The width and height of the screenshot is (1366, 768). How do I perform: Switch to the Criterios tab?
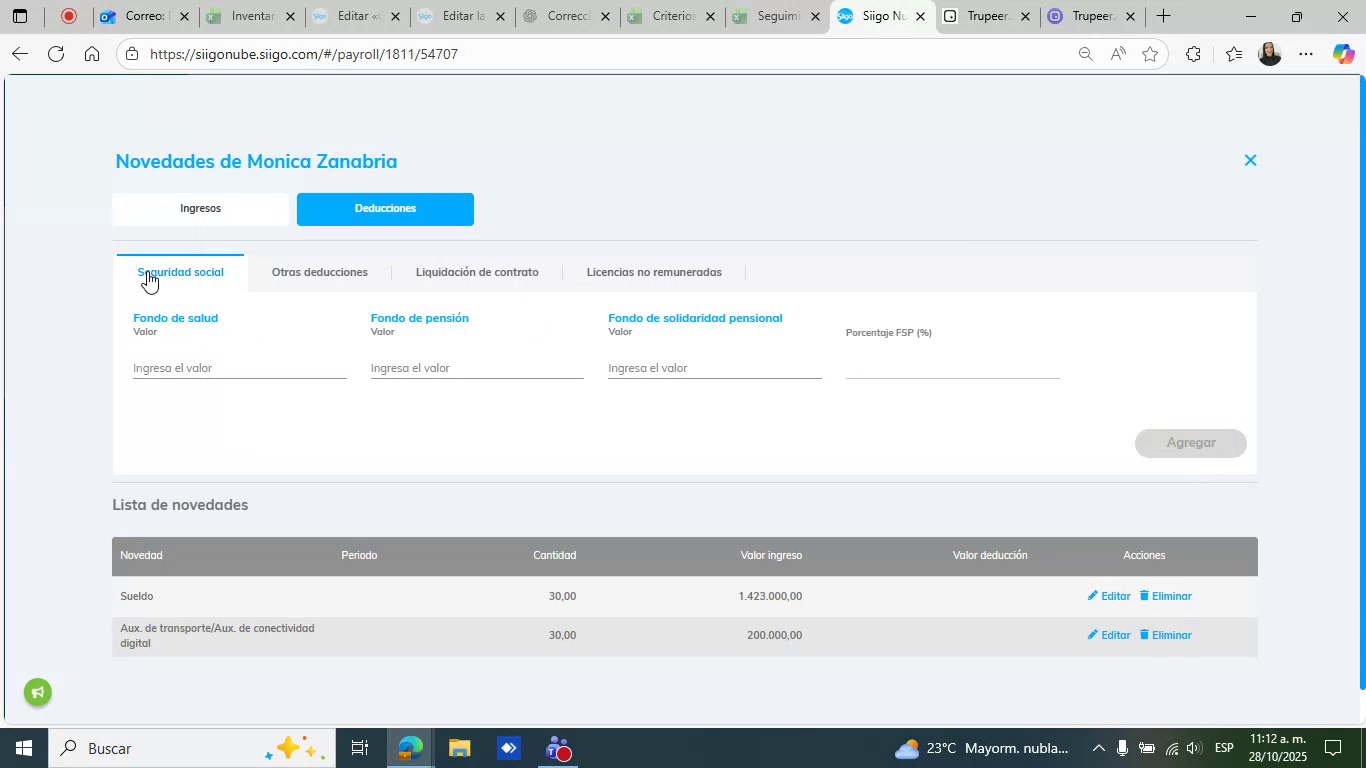[x=671, y=16]
